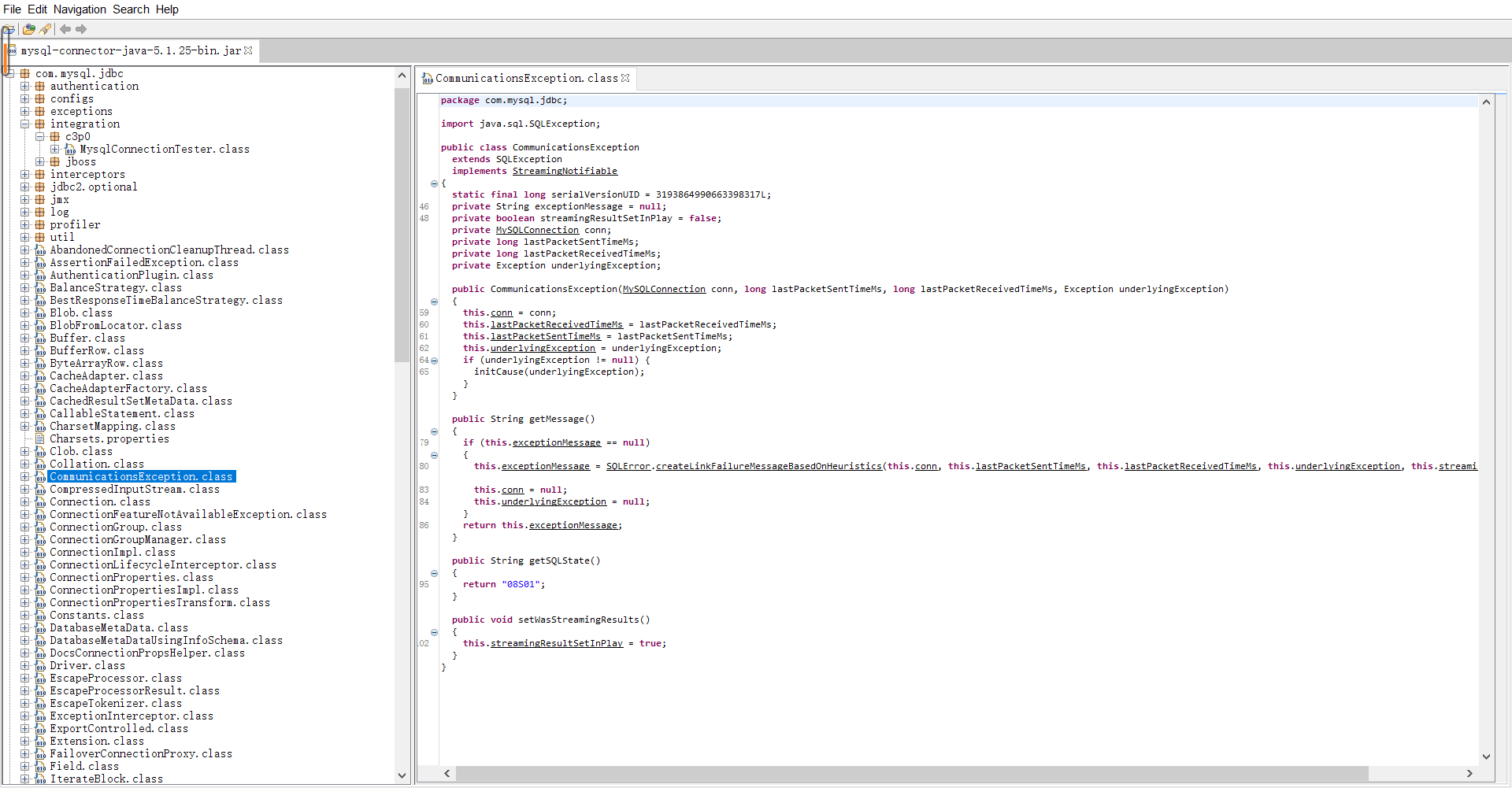This screenshot has width=1512, height=788.
Task: Expand the authentication package node
Action: tap(25, 87)
